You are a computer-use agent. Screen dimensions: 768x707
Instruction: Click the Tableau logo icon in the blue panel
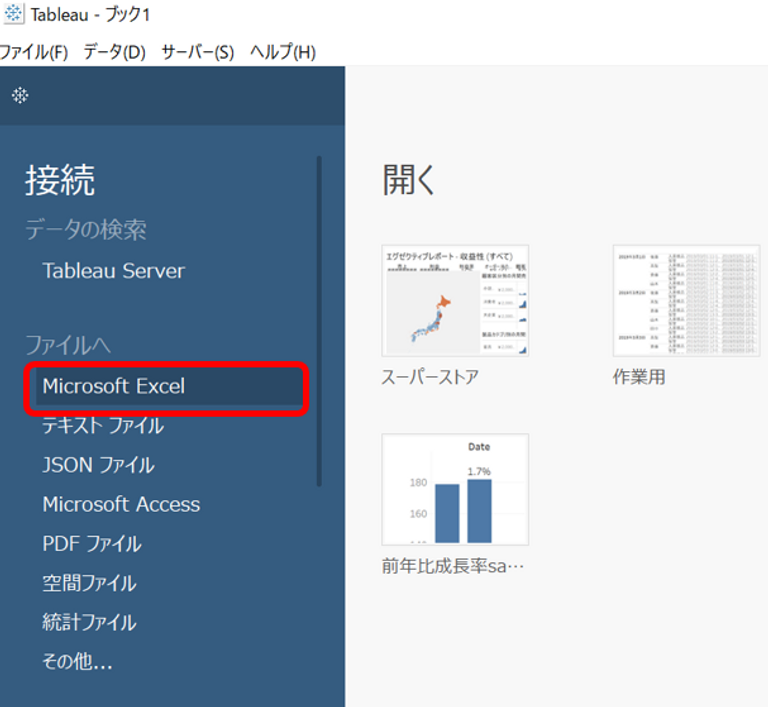pyautogui.click(x=20, y=95)
